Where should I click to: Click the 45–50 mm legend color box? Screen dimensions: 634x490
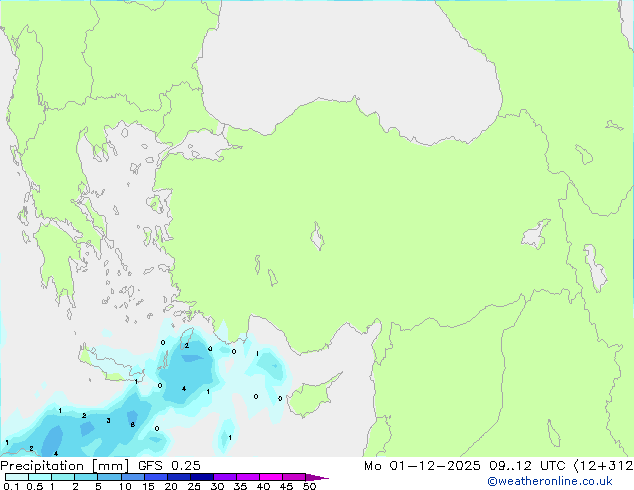pos(294,477)
